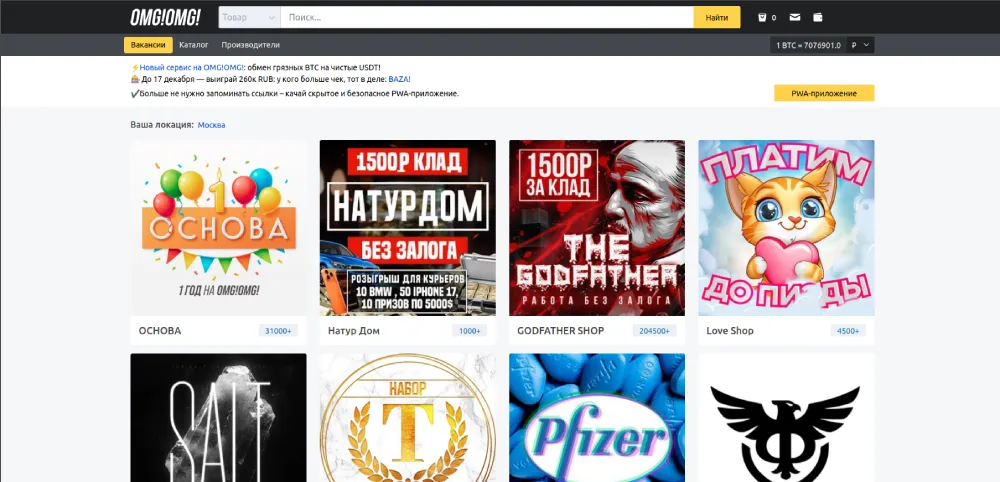This screenshot has height=482, width=1000.
Task: Go to the Производители tab
Action: pos(250,45)
